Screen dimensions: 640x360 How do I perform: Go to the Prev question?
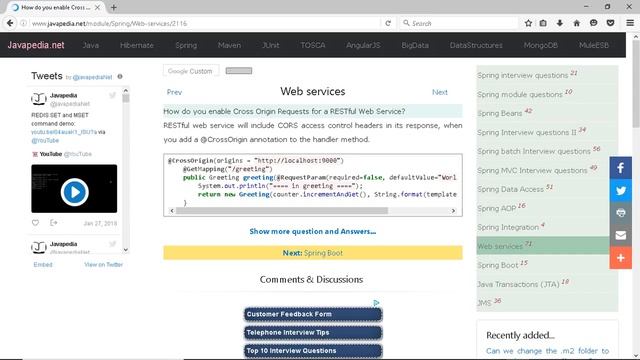[x=174, y=92]
